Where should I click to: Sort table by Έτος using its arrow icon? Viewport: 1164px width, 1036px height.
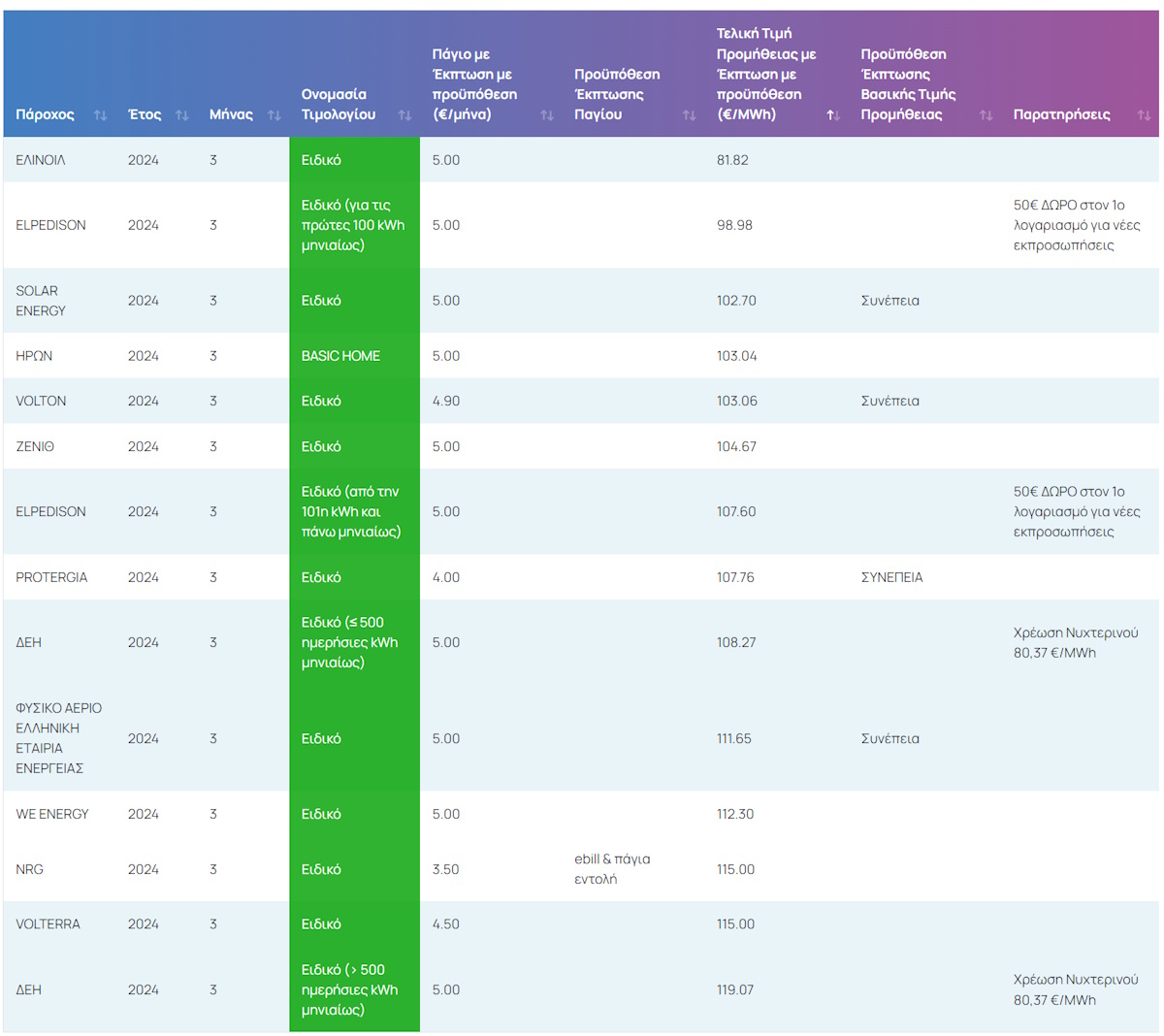pos(181,115)
